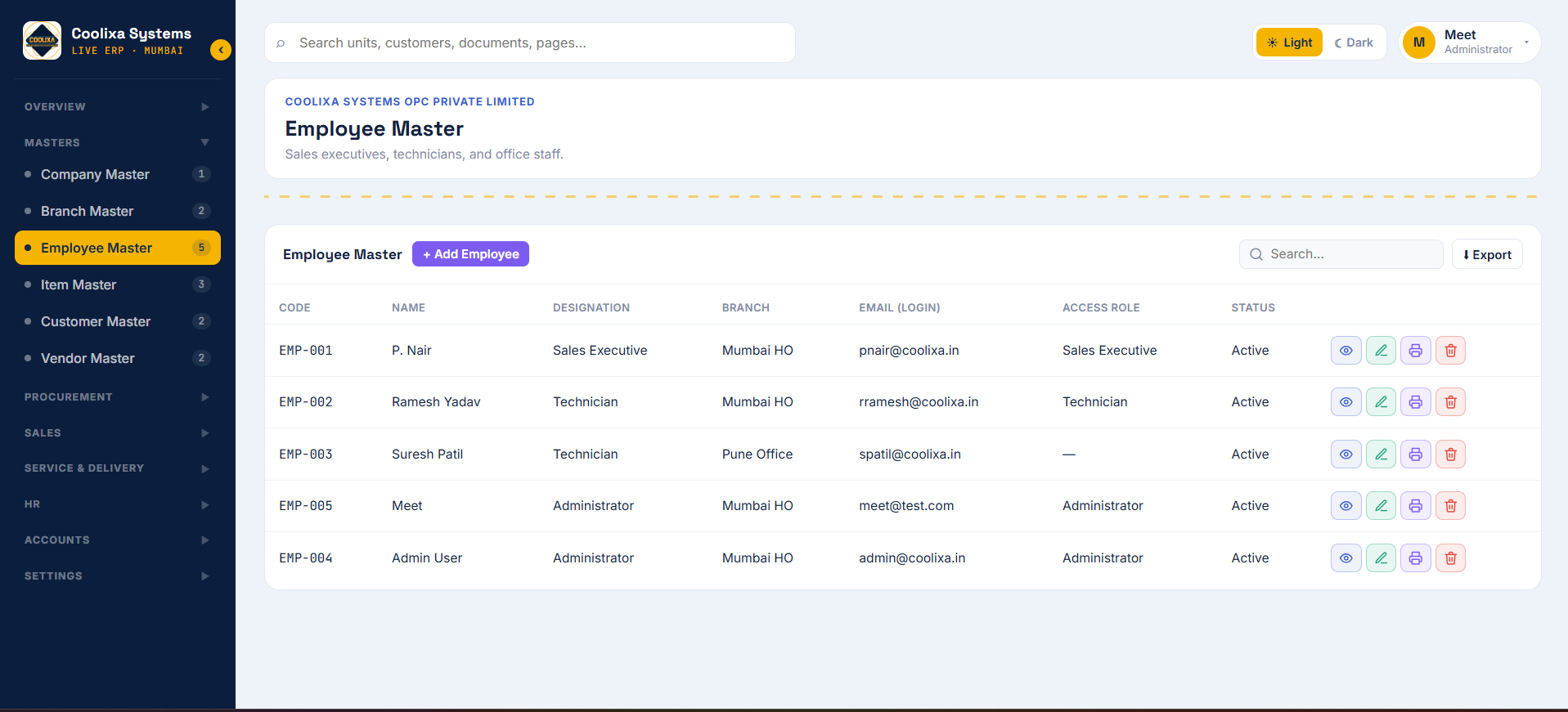This screenshot has width=1568, height=712.
Task: Expand the Overview section
Action: pos(118,107)
